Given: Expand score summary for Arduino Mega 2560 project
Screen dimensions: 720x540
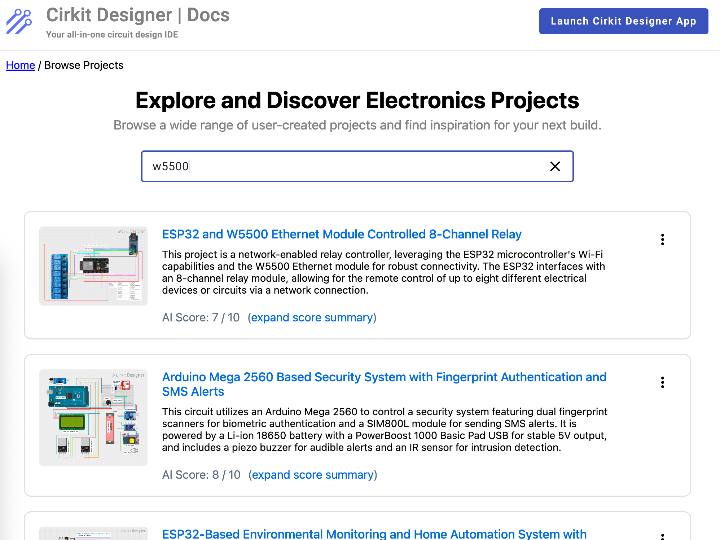Looking at the screenshot, I should click(x=313, y=475).
